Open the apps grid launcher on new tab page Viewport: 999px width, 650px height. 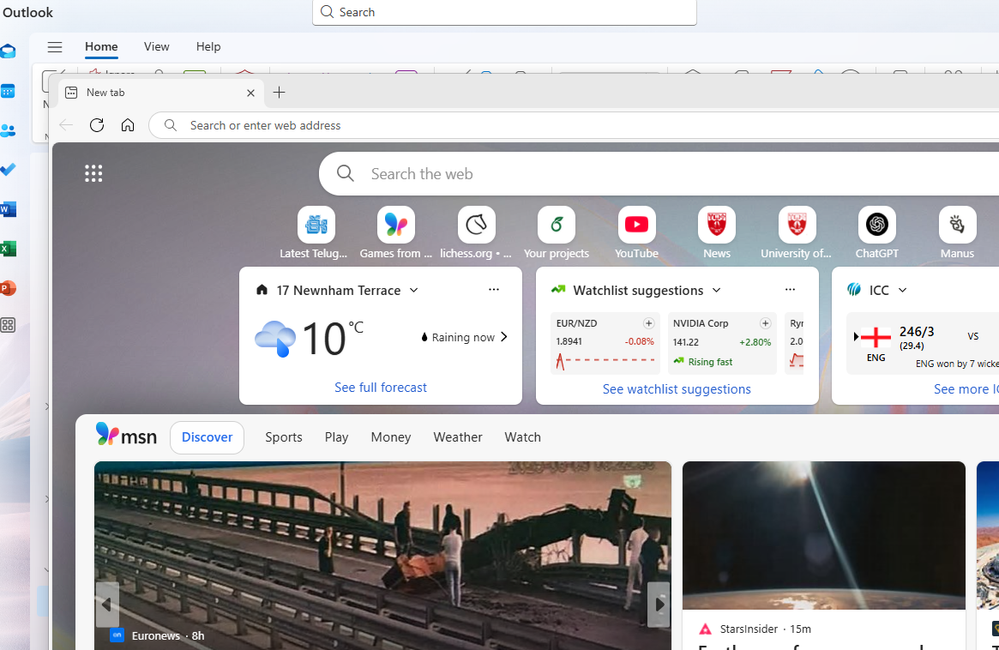pos(94,173)
